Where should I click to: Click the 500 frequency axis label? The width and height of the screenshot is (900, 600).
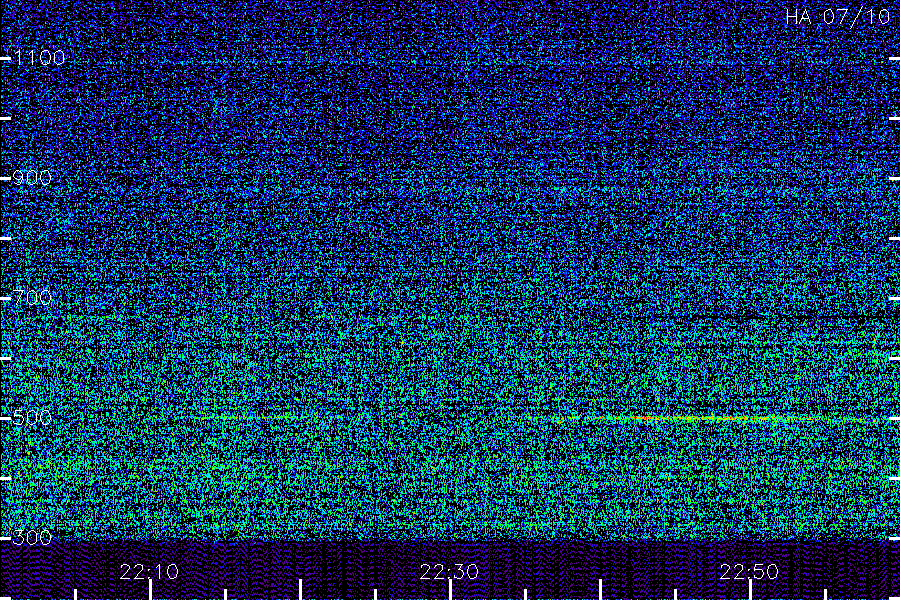pos(32,417)
